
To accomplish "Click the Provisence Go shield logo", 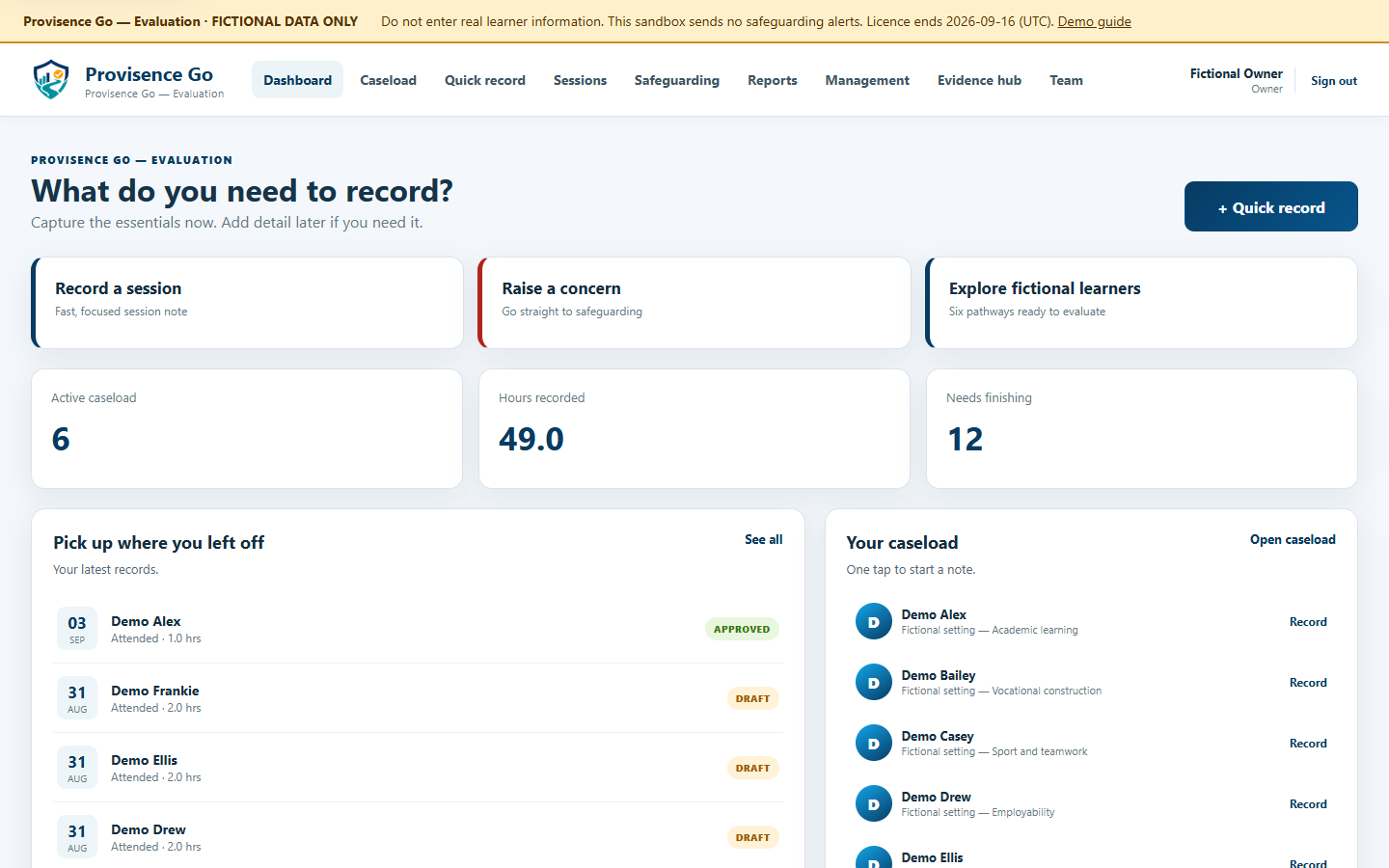I will tap(51, 80).
